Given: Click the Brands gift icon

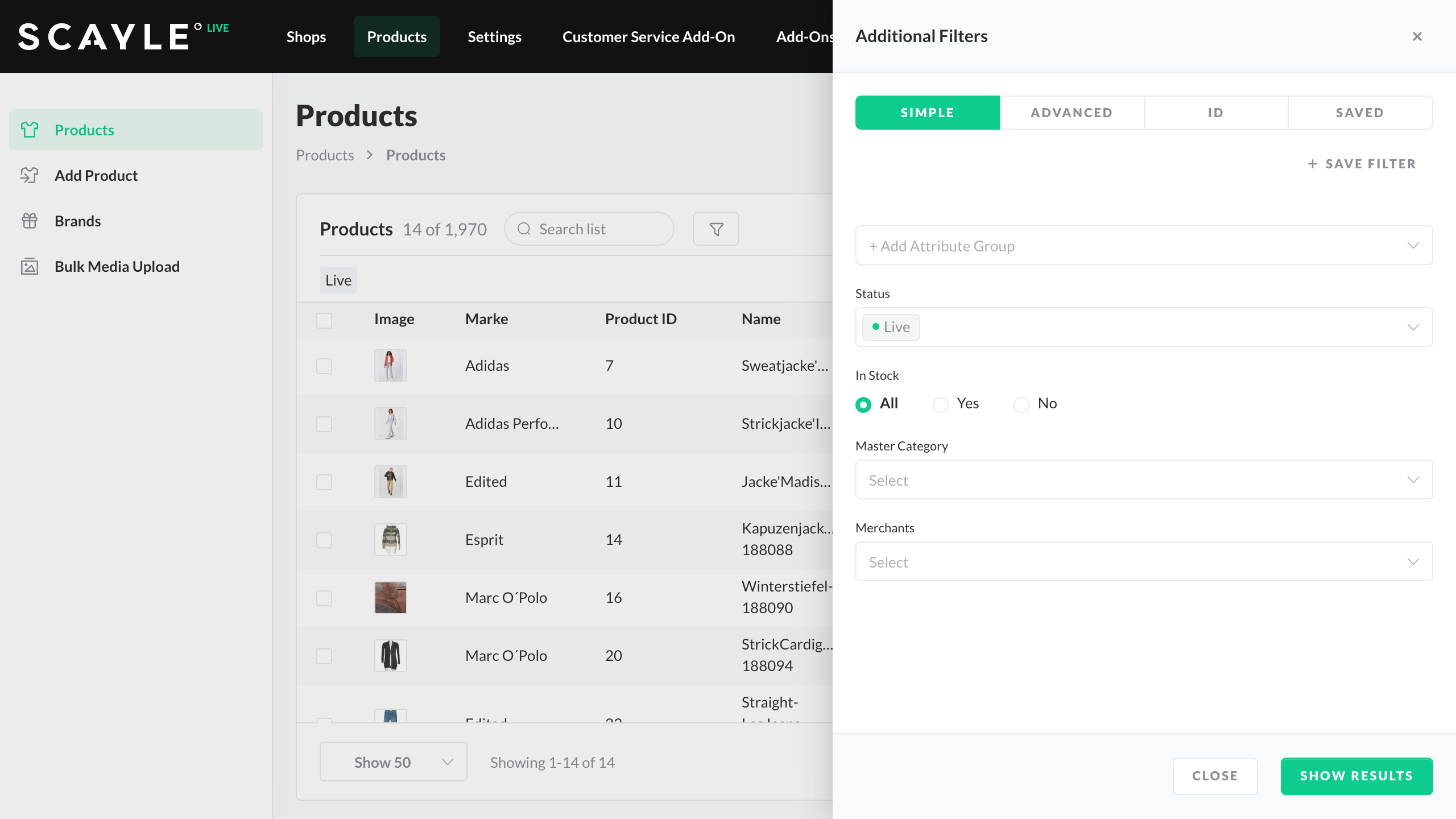Looking at the screenshot, I should [30, 221].
